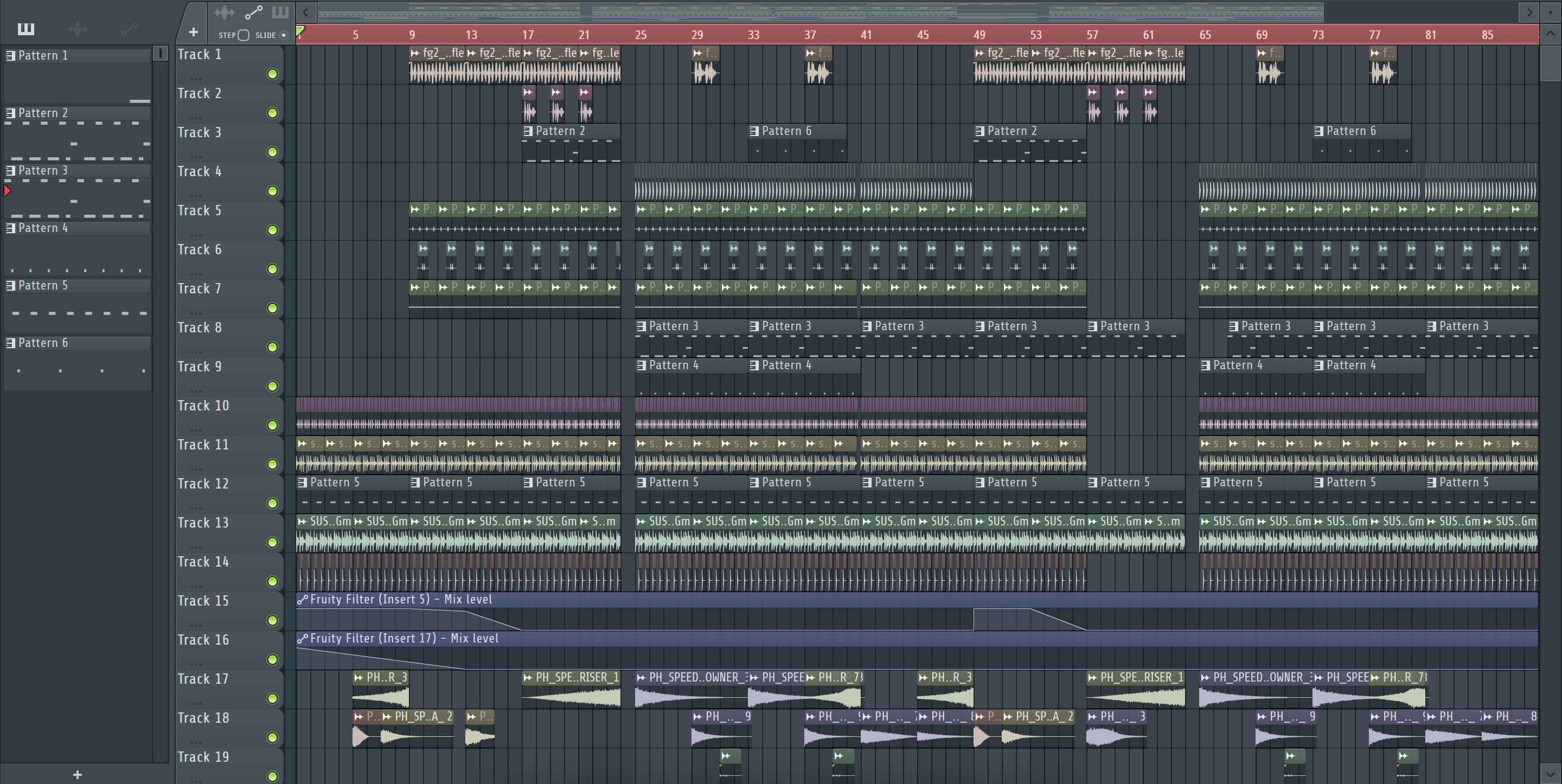The height and width of the screenshot is (784, 1562).
Task: Mute Track 9 with its green LED
Action: click(x=273, y=386)
